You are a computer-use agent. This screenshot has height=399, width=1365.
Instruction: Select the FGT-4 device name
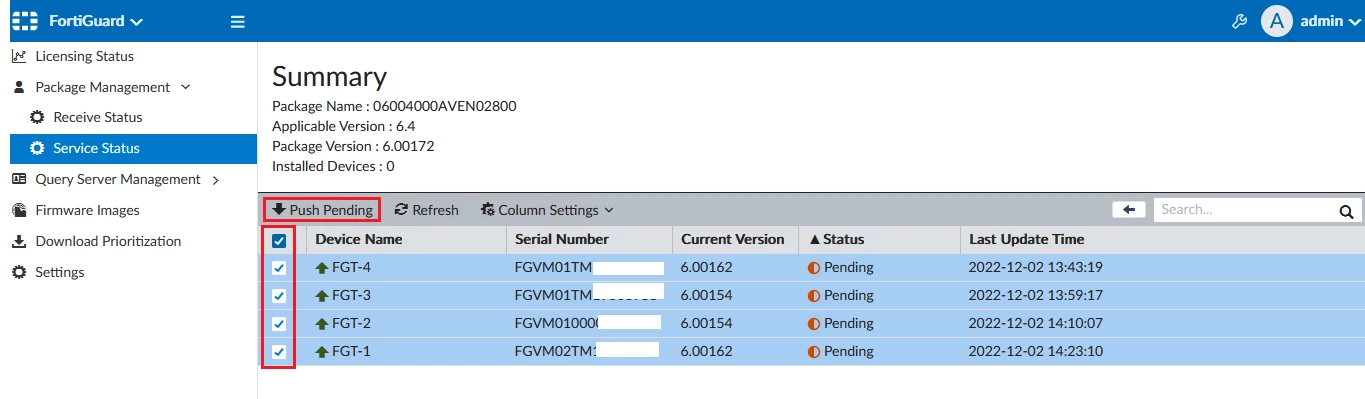pos(351,268)
